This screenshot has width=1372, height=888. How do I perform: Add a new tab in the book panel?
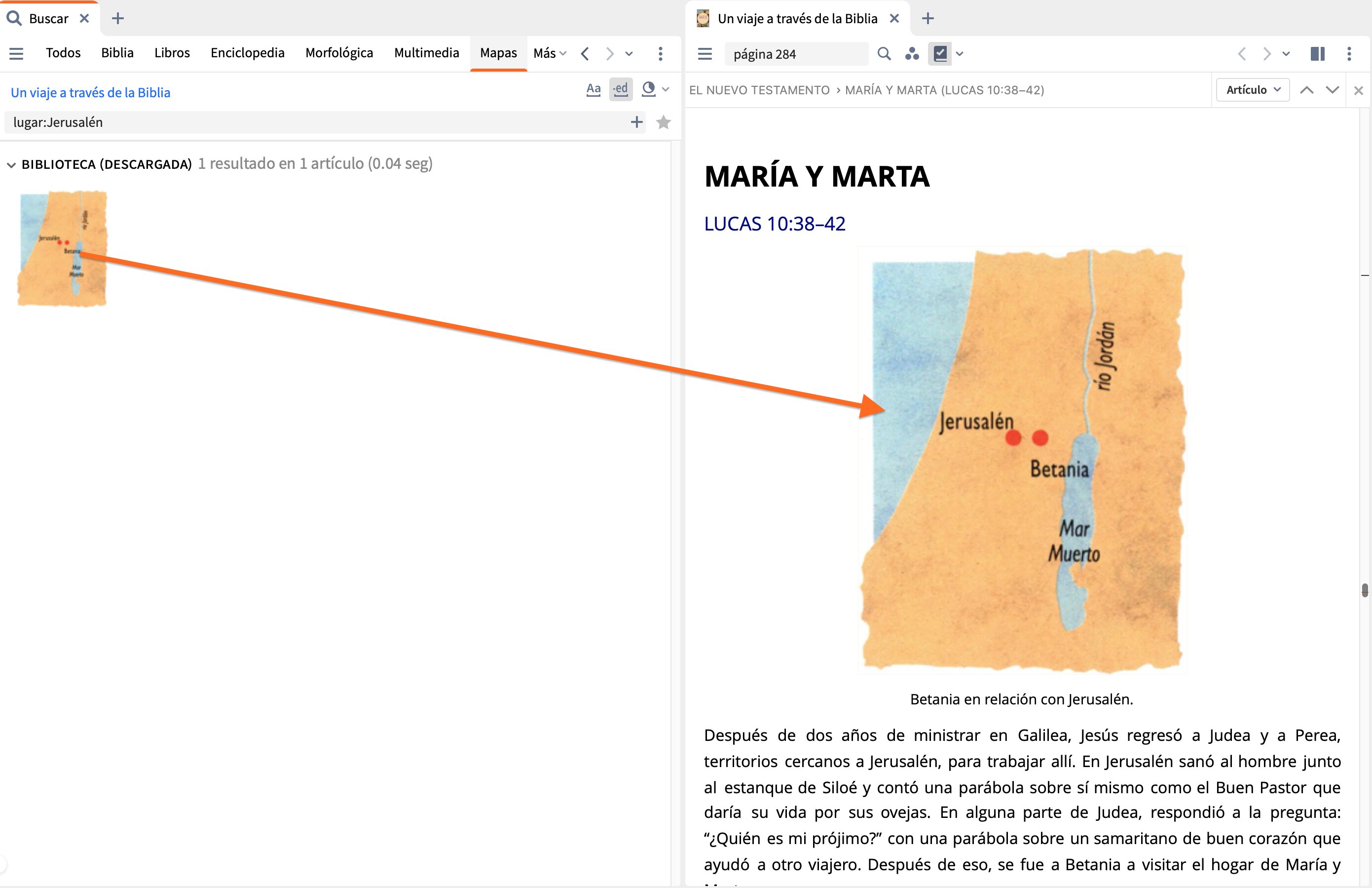point(927,18)
